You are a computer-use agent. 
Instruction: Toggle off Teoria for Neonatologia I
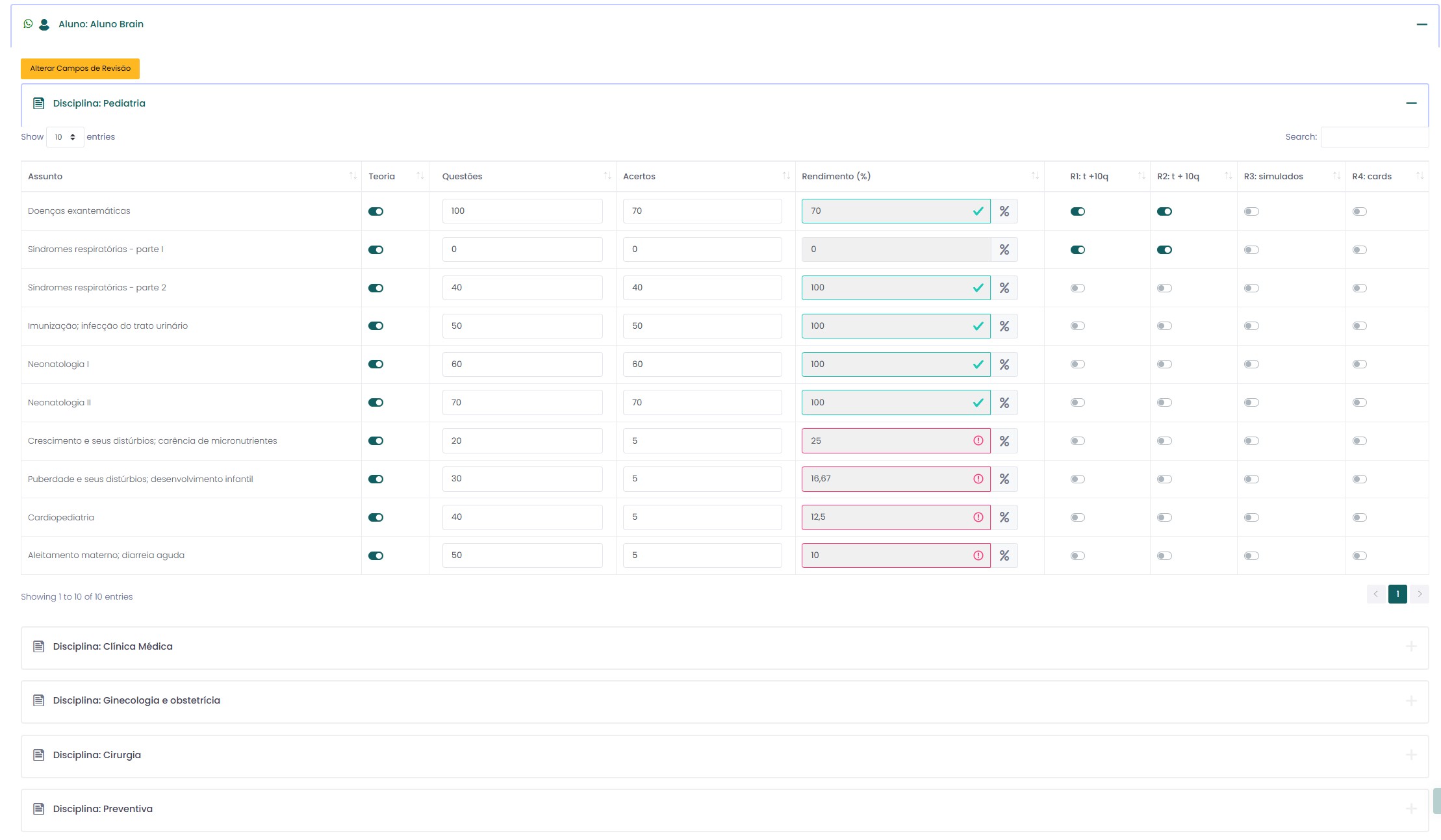(376, 364)
